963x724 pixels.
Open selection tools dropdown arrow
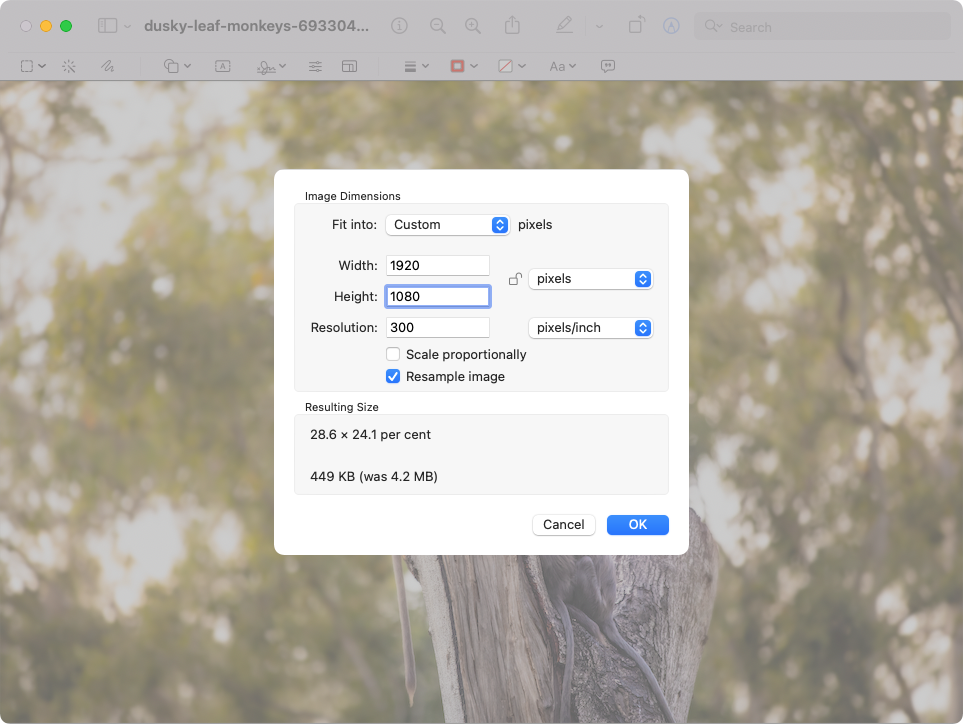[42, 66]
